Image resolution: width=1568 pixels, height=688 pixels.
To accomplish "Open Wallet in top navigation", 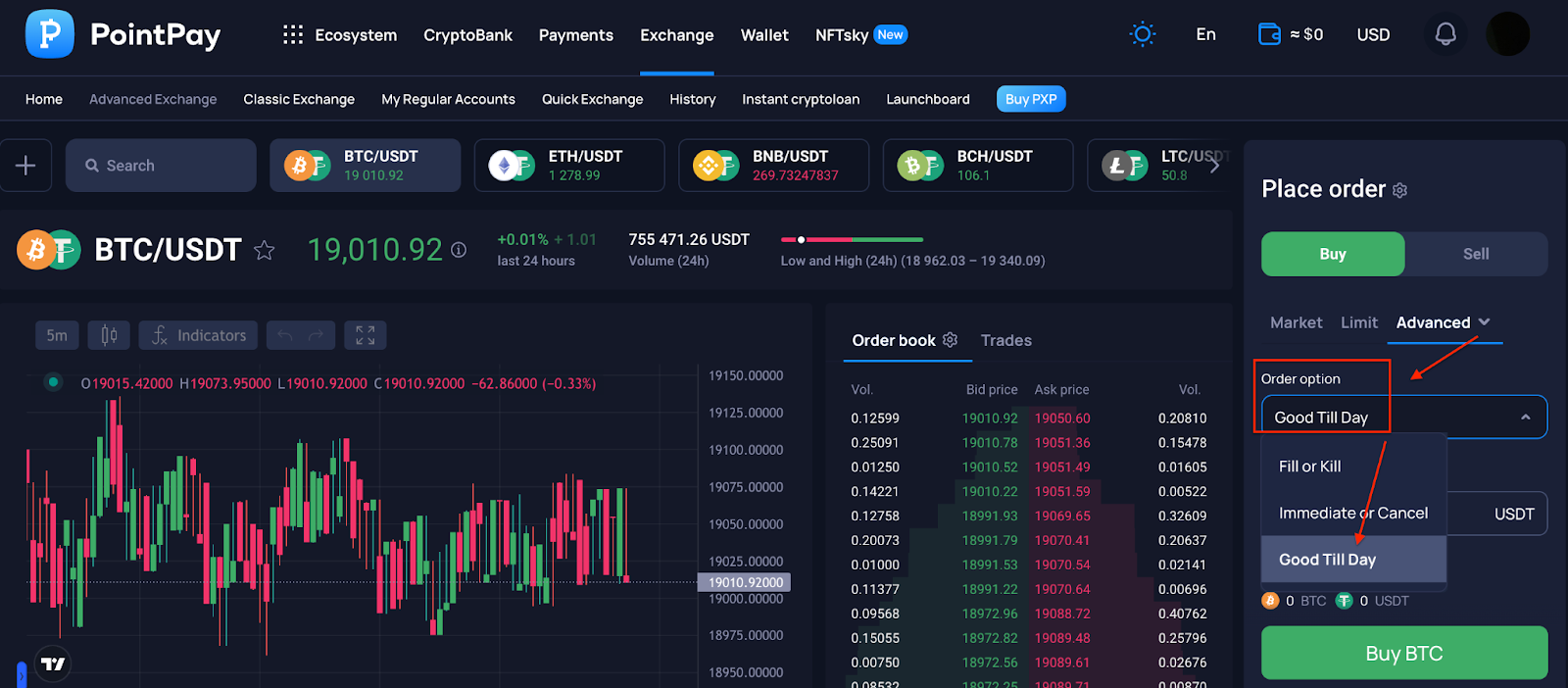I will (x=764, y=35).
